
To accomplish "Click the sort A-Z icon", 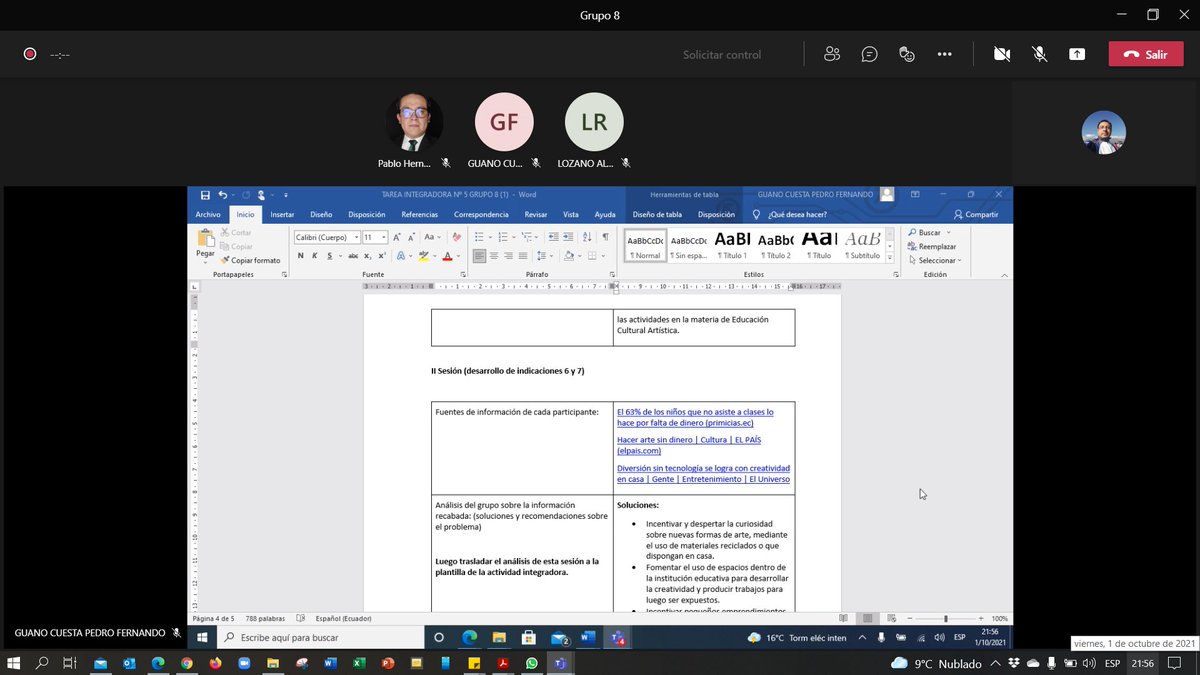I will click(x=589, y=237).
